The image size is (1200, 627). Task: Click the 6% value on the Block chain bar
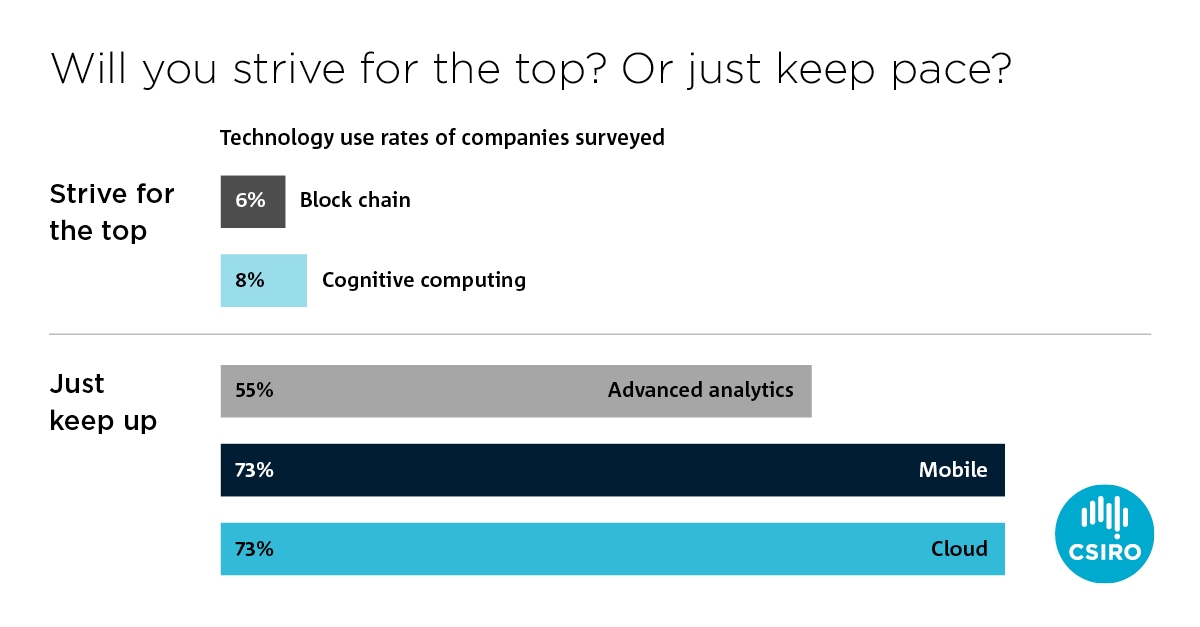point(250,201)
